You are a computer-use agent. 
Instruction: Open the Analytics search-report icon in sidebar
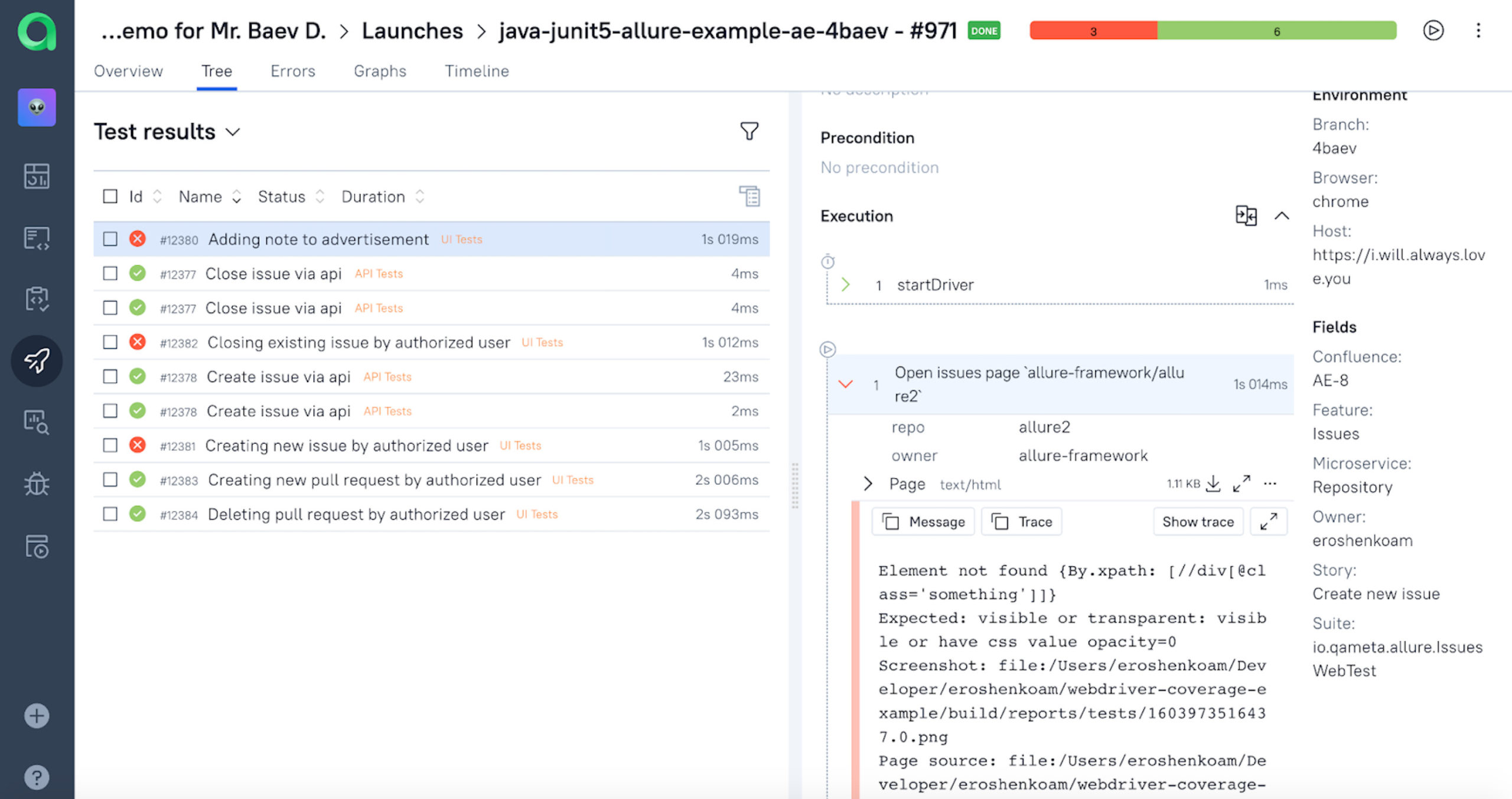(x=37, y=422)
